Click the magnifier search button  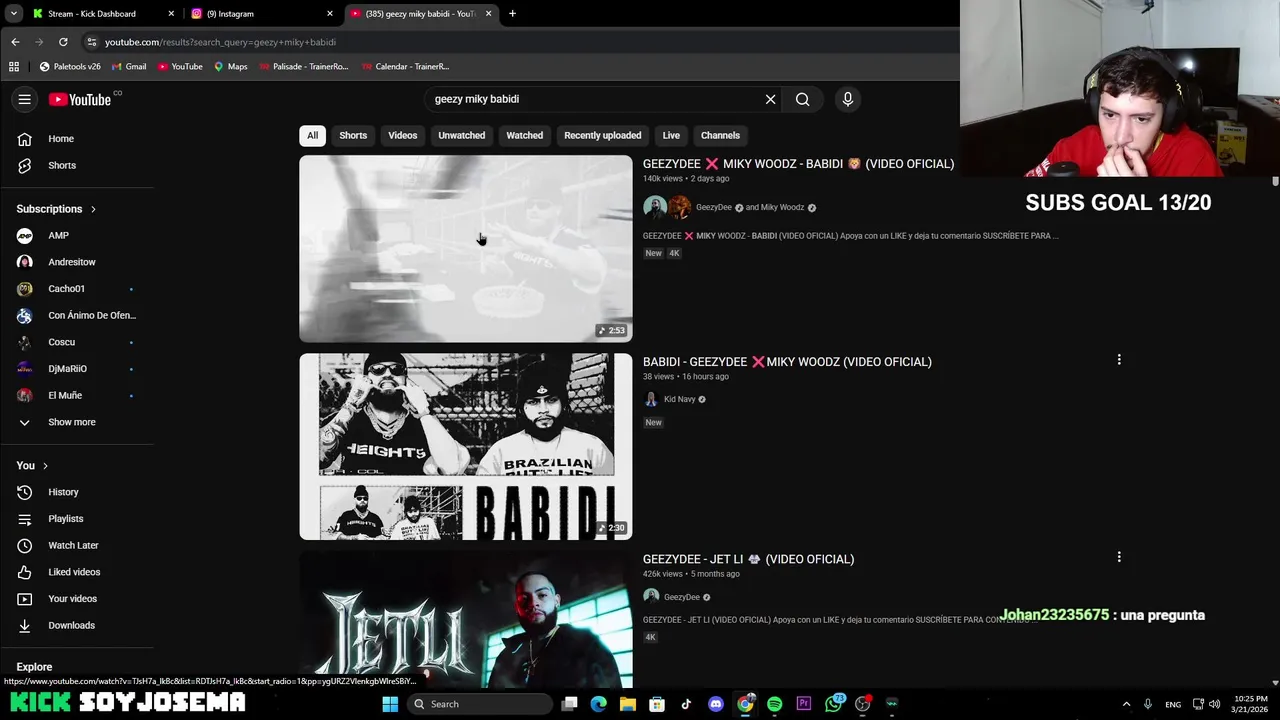coord(802,99)
